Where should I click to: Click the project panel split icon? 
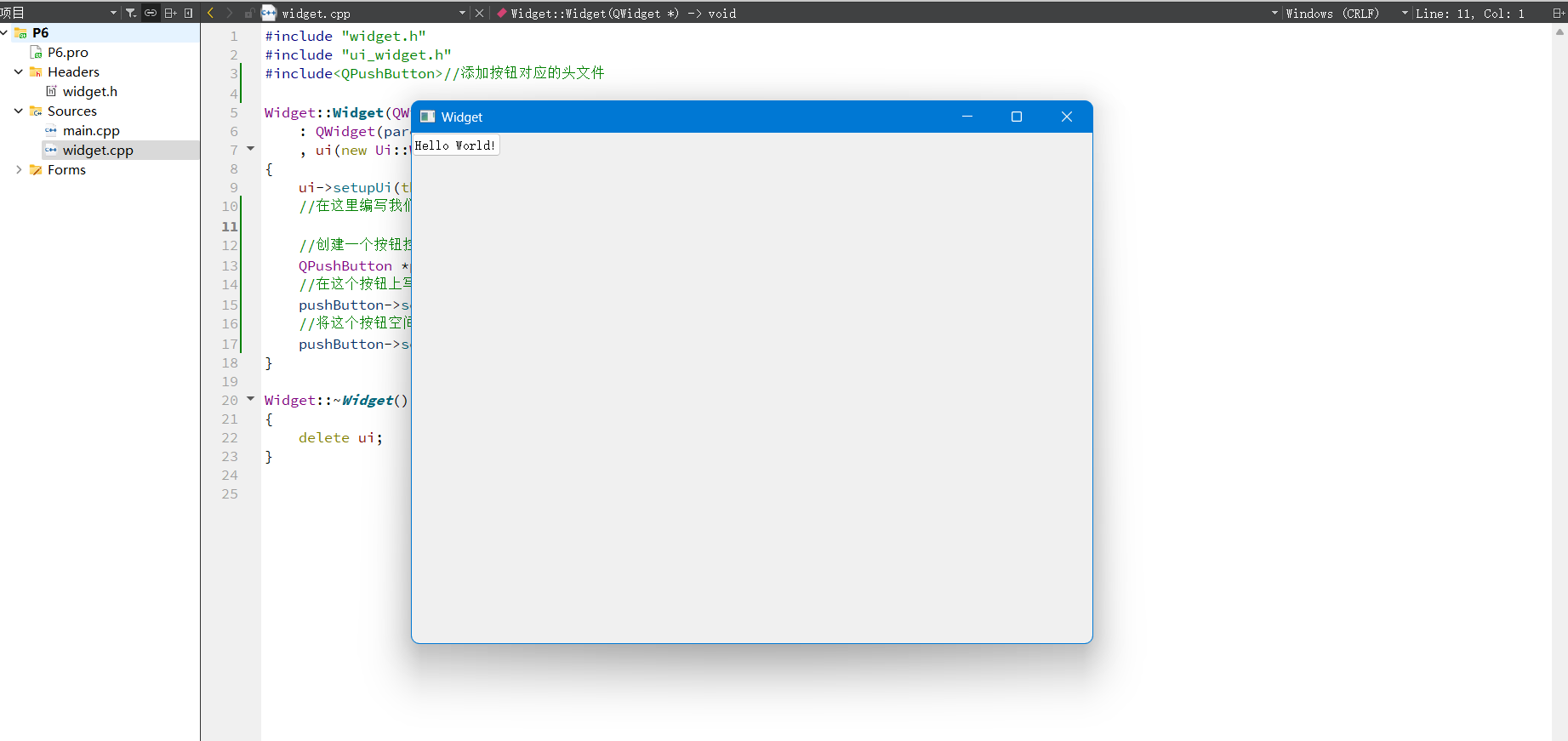170,13
